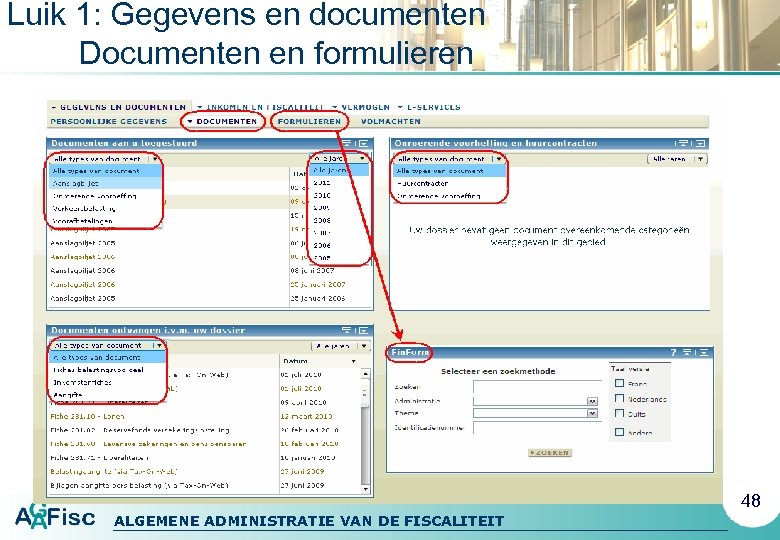Screen dimensions: 780x540
Task: Tick the Frans language checkbox
Action: tap(619, 383)
